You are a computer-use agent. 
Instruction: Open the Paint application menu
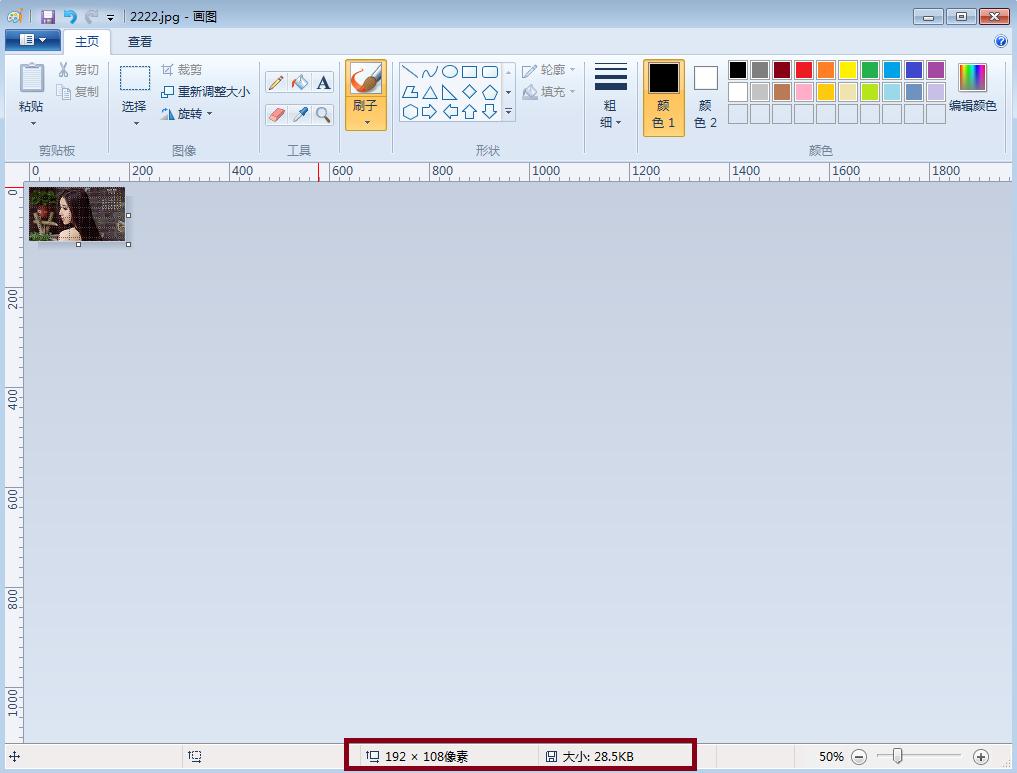pyautogui.click(x=31, y=38)
